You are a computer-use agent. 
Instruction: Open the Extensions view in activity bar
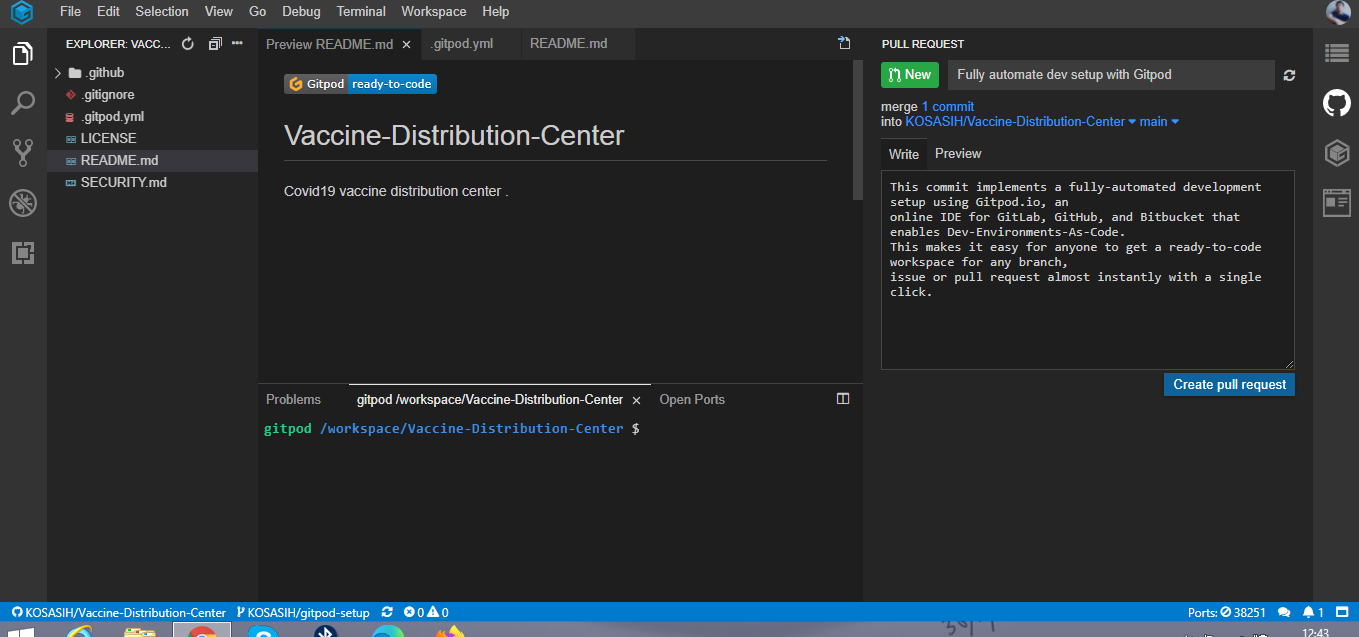[x=22, y=253]
